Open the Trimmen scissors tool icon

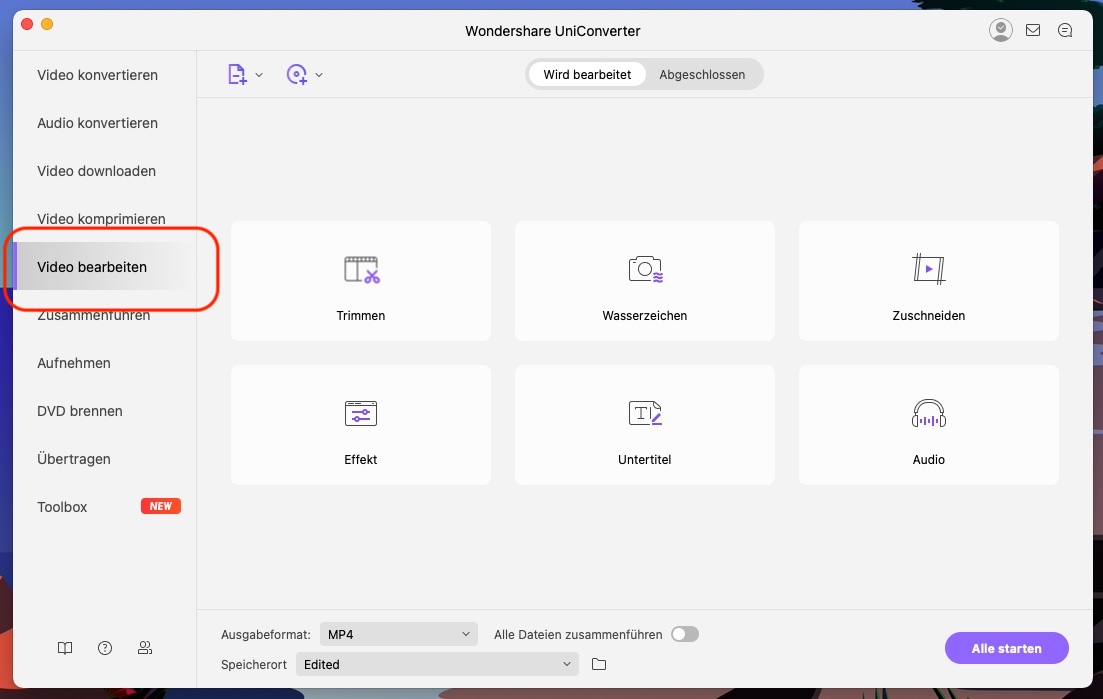tap(362, 269)
